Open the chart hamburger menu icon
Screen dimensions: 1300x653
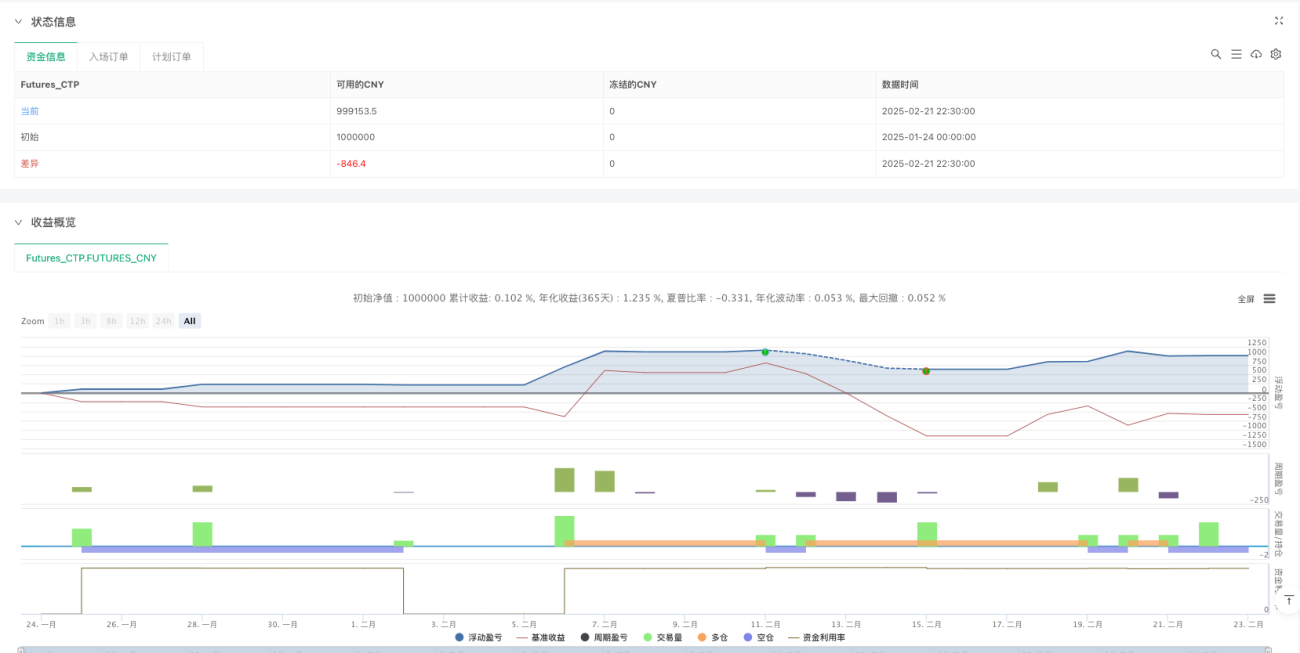[1269, 298]
